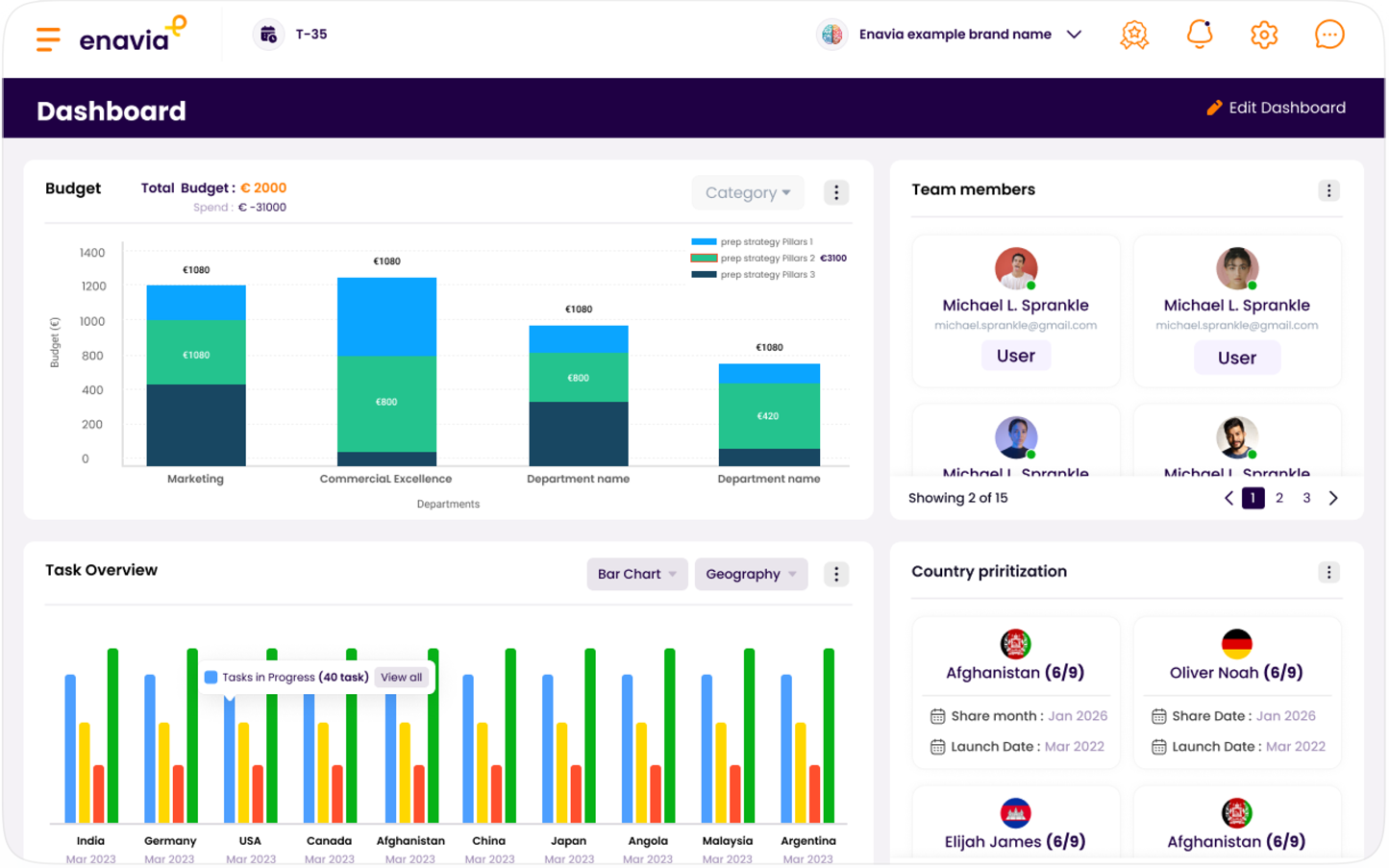The width and height of the screenshot is (1389, 868).
Task: Open the chat messages icon
Action: [1328, 35]
